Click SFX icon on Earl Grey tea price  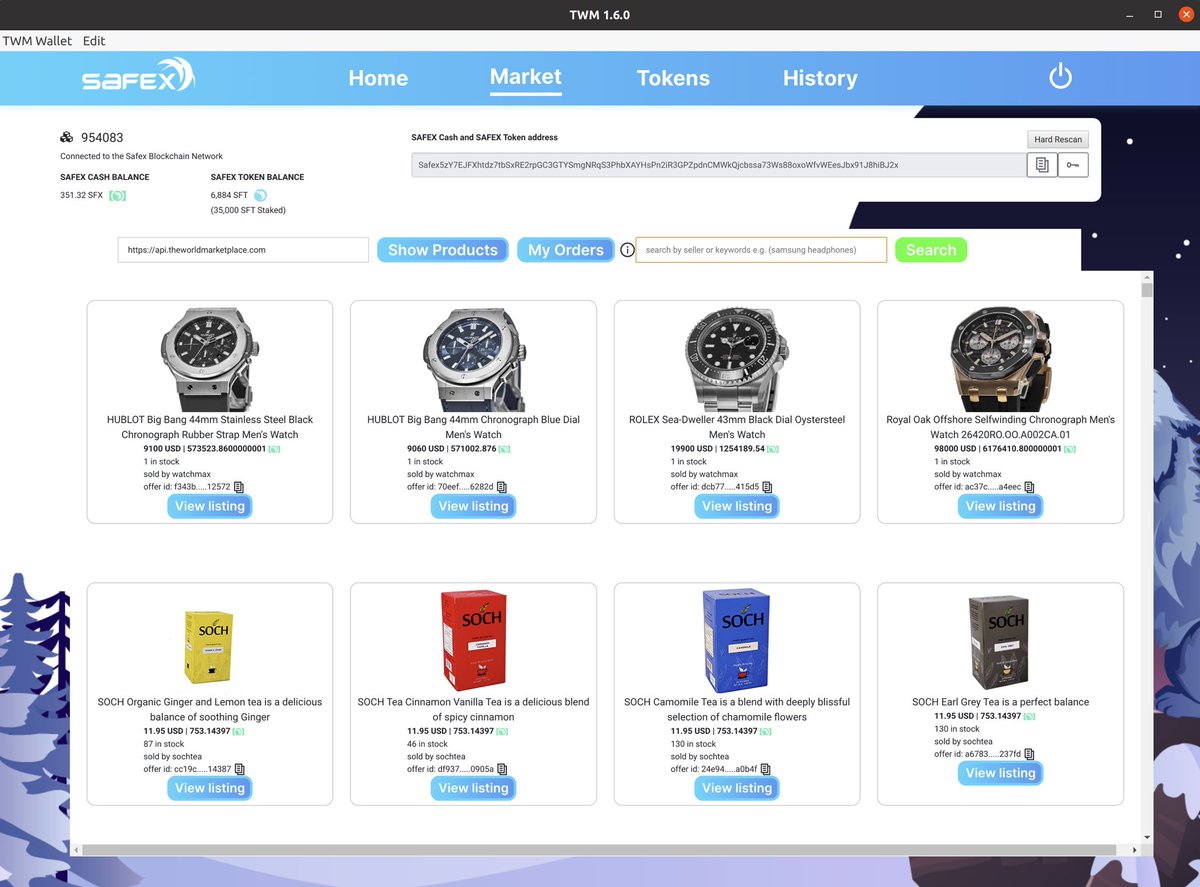1029,717
